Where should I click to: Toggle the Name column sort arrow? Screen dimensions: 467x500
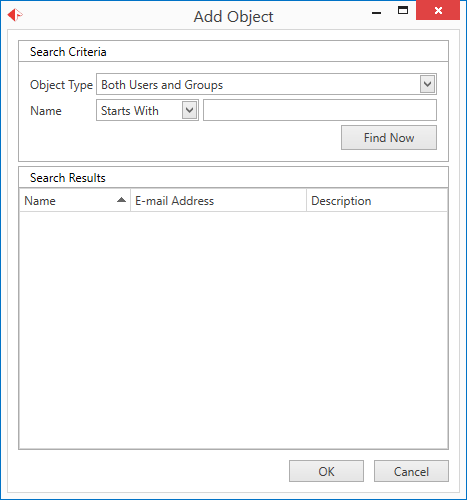click(121, 200)
